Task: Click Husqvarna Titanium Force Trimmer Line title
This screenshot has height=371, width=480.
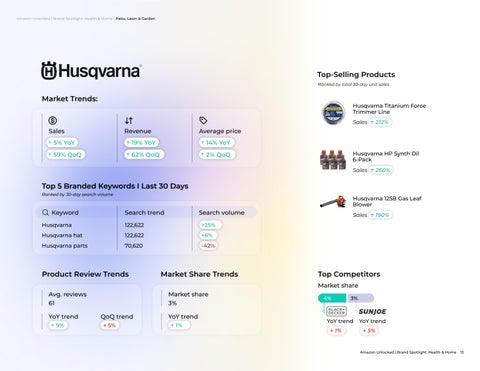Action: click(x=389, y=109)
